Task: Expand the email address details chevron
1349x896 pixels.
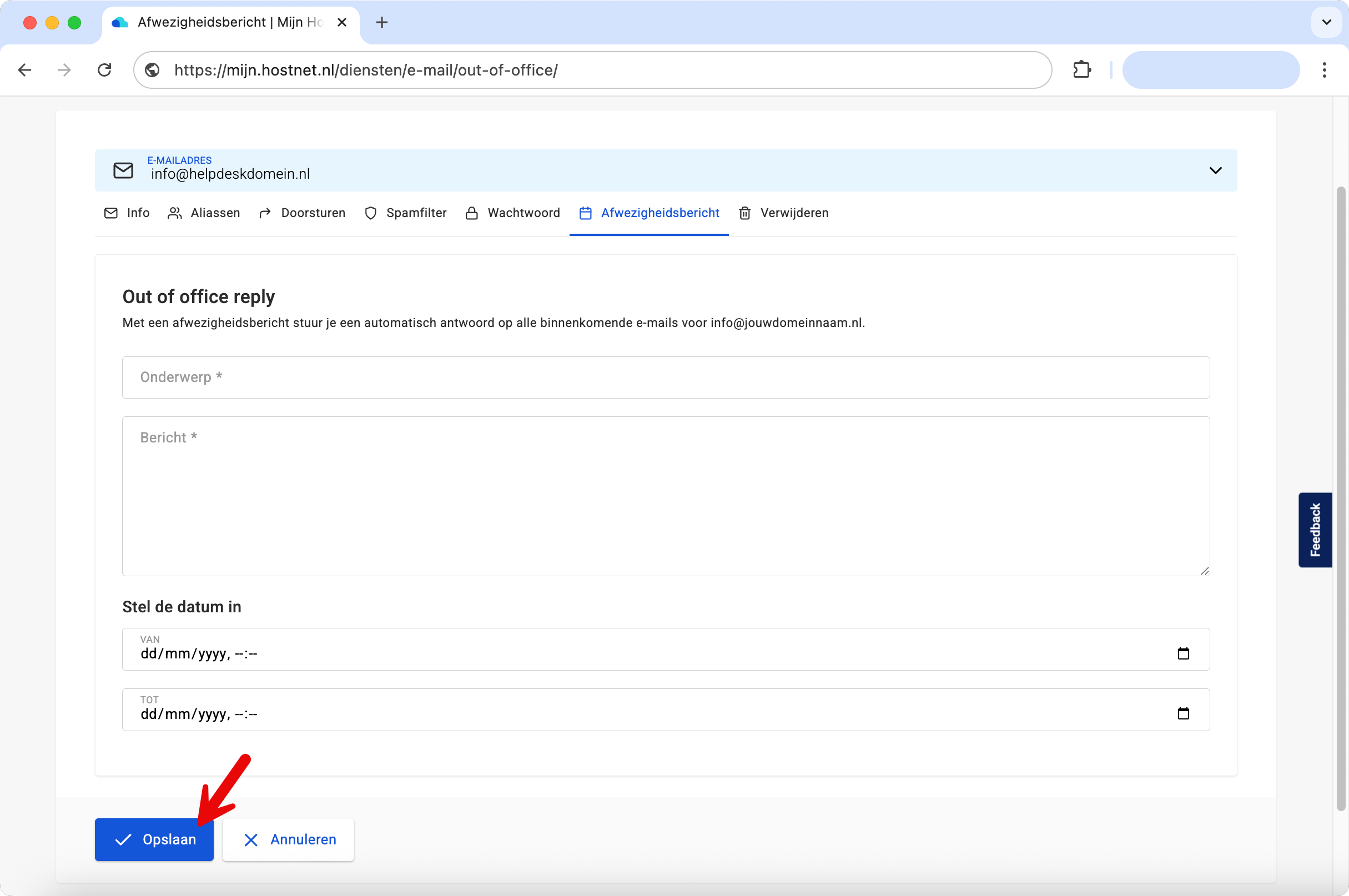Action: coord(1216,170)
